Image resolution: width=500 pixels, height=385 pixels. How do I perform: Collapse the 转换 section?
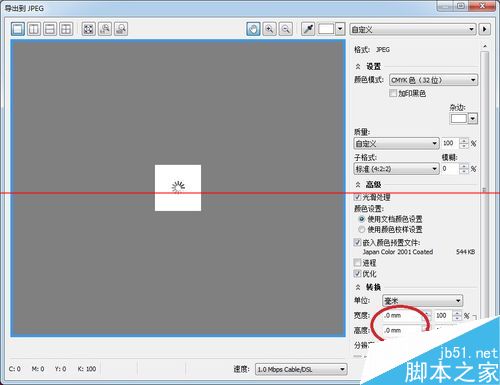click(x=358, y=287)
